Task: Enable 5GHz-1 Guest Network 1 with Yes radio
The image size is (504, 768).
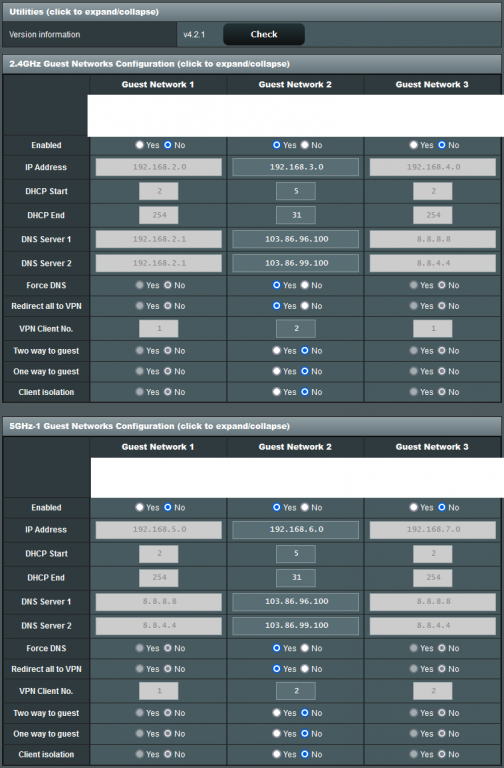Action: [x=140, y=507]
